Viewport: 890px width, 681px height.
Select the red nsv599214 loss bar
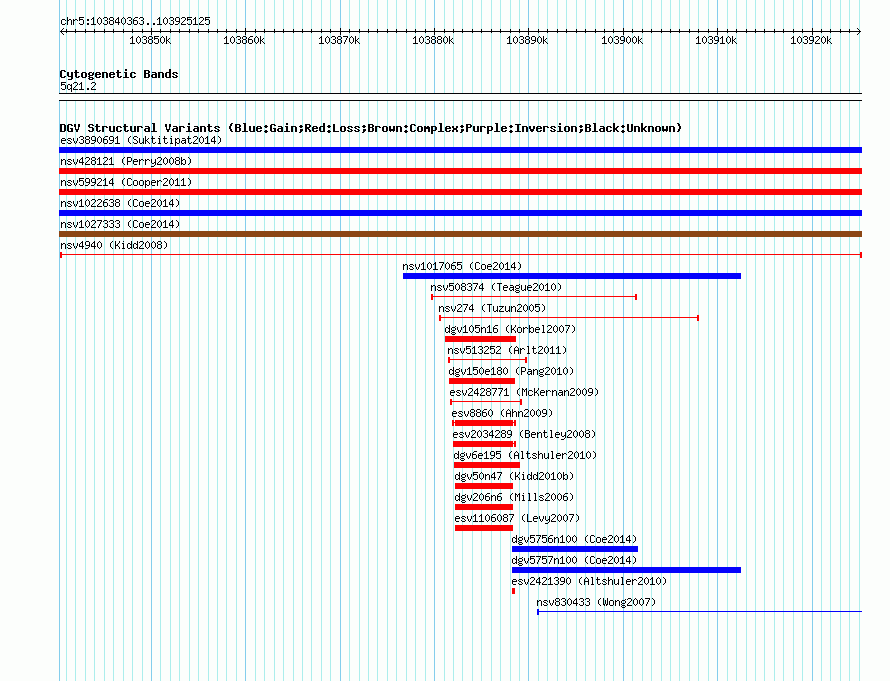(460, 192)
